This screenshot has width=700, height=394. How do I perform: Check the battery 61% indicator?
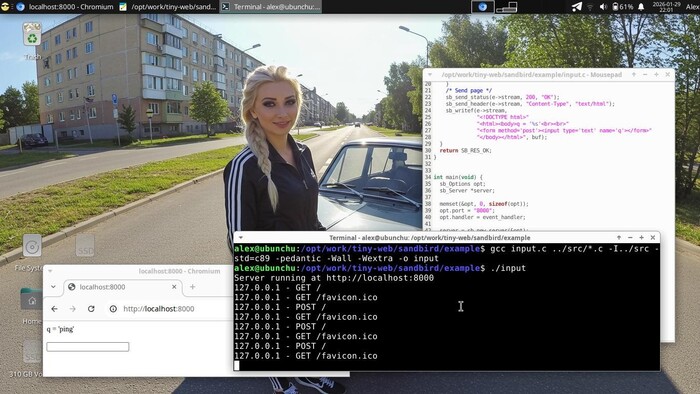click(x=622, y=7)
